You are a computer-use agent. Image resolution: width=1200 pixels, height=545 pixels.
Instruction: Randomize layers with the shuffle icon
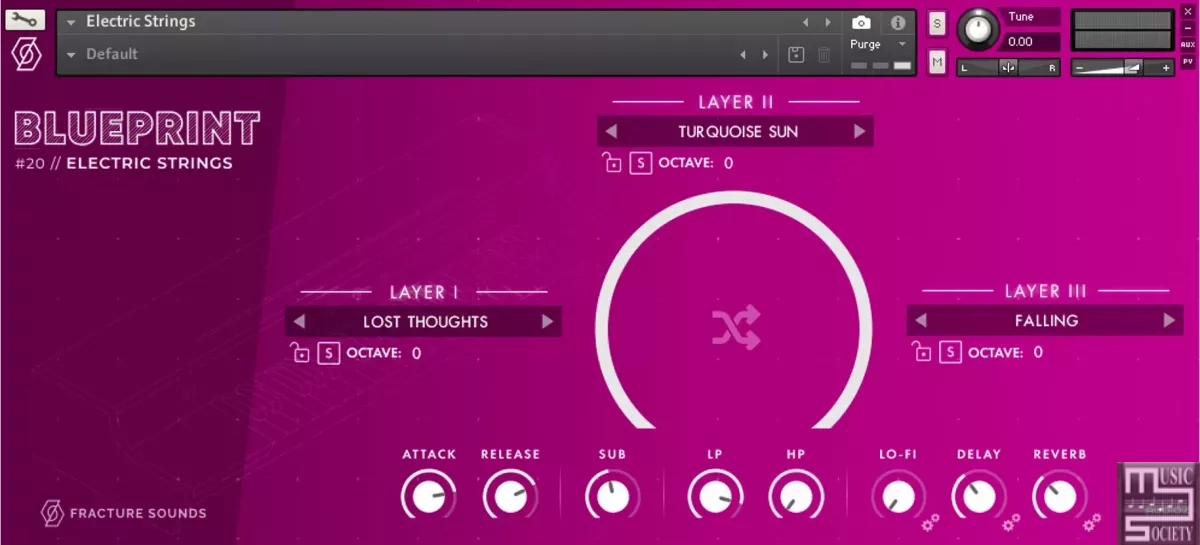[736, 328]
